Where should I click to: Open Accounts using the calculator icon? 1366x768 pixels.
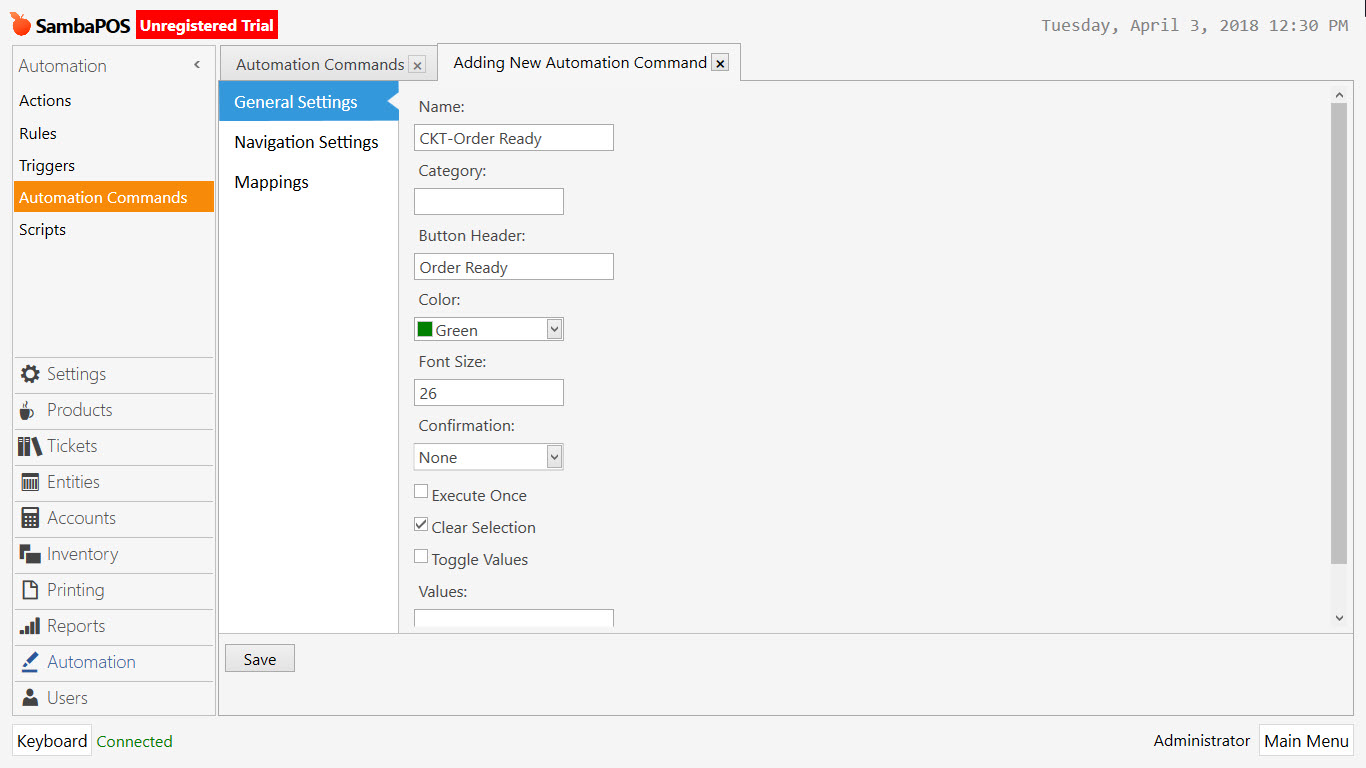[x=29, y=518]
